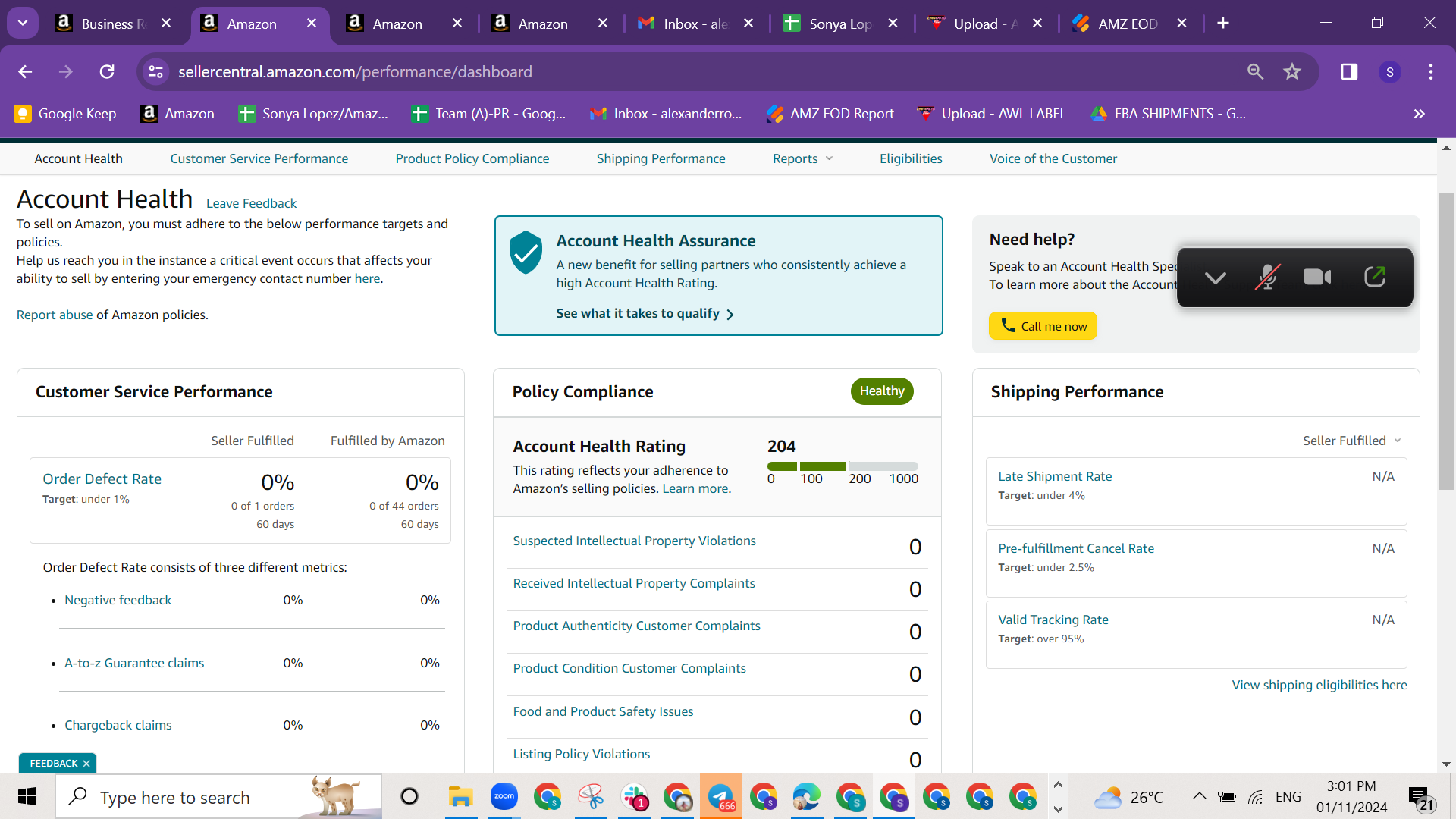Image resolution: width=1456 pixels, height=819 pixels.
Task: Open the Valid Tracking Rate link
Action: point(1053,620)
